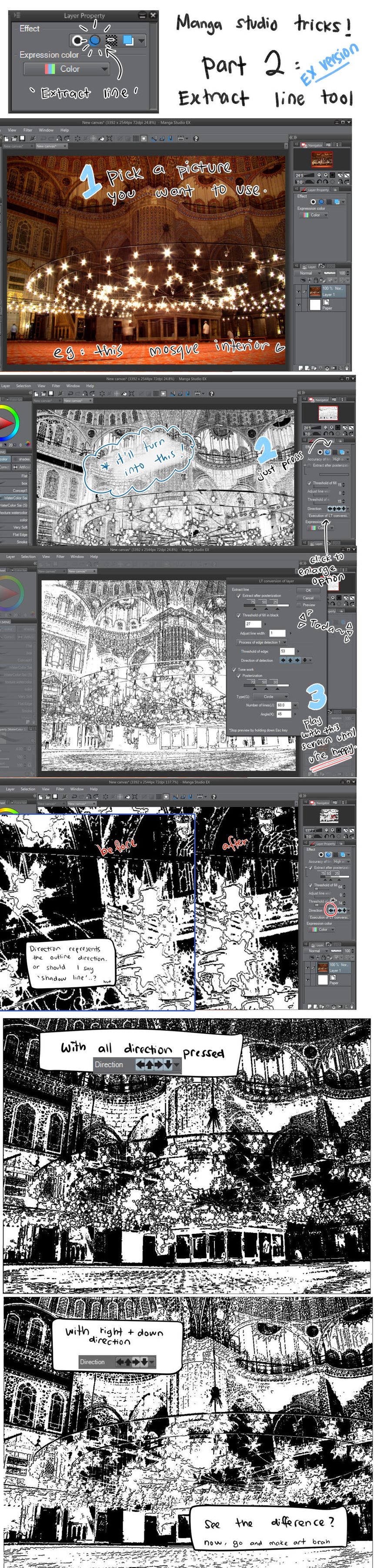Click Navigator reset rotation icon in step 2 window
The height and width of the screenshot is (1568, 374).
point(338,434)
